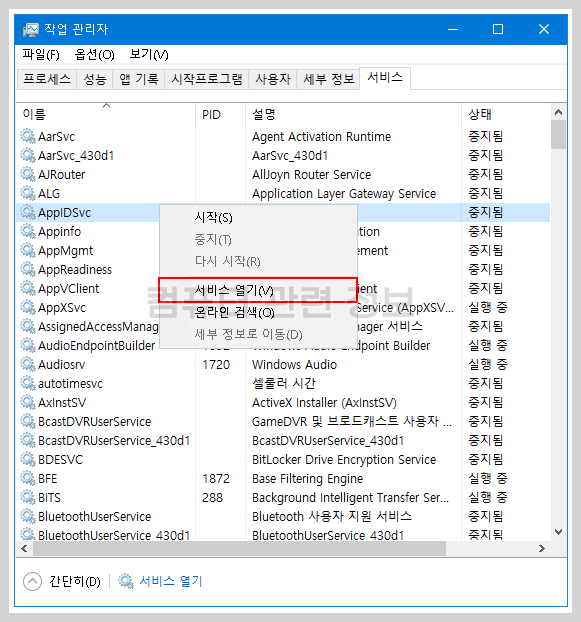The width and height of the screenshot is (581, 622).
Task: Switch to the 시작프로그램 tab
Action: tap(207, 79)
